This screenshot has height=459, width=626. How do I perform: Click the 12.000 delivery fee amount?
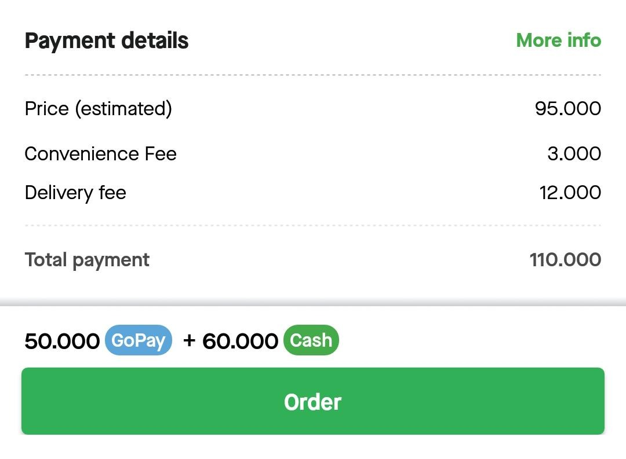570,192
